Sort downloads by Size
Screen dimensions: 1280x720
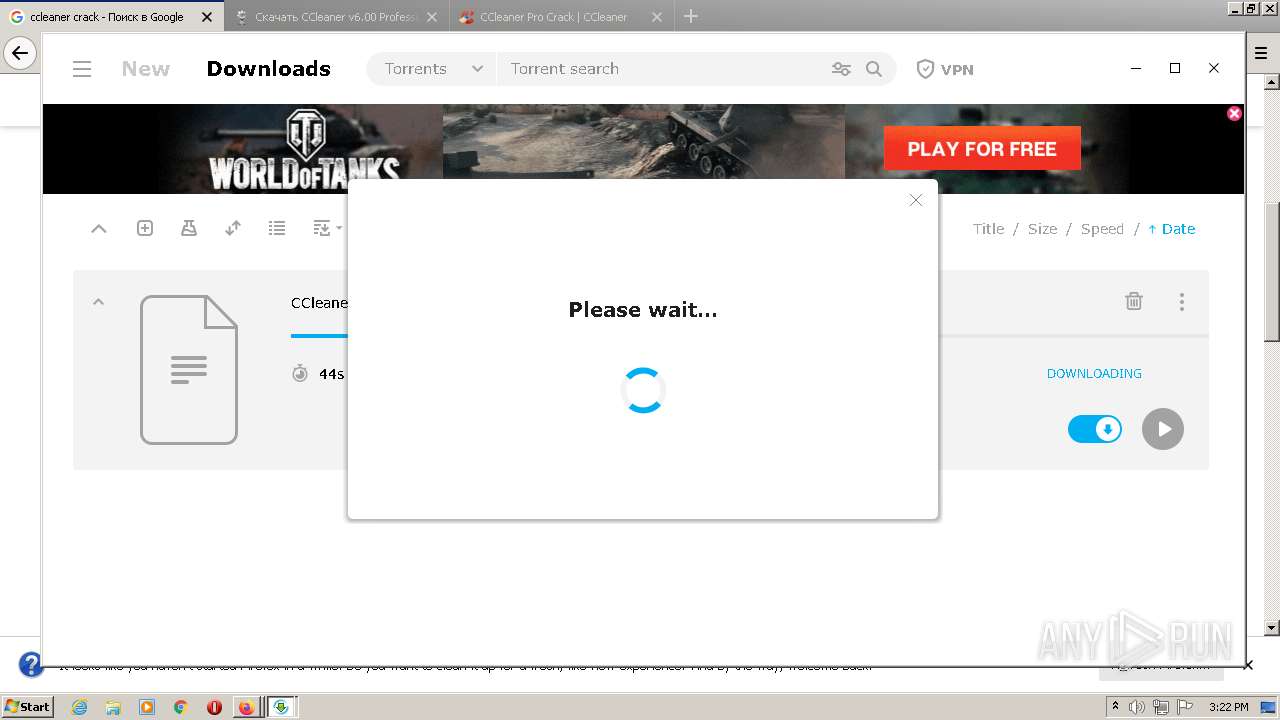pyautogui.click(x=1042, y=229)
